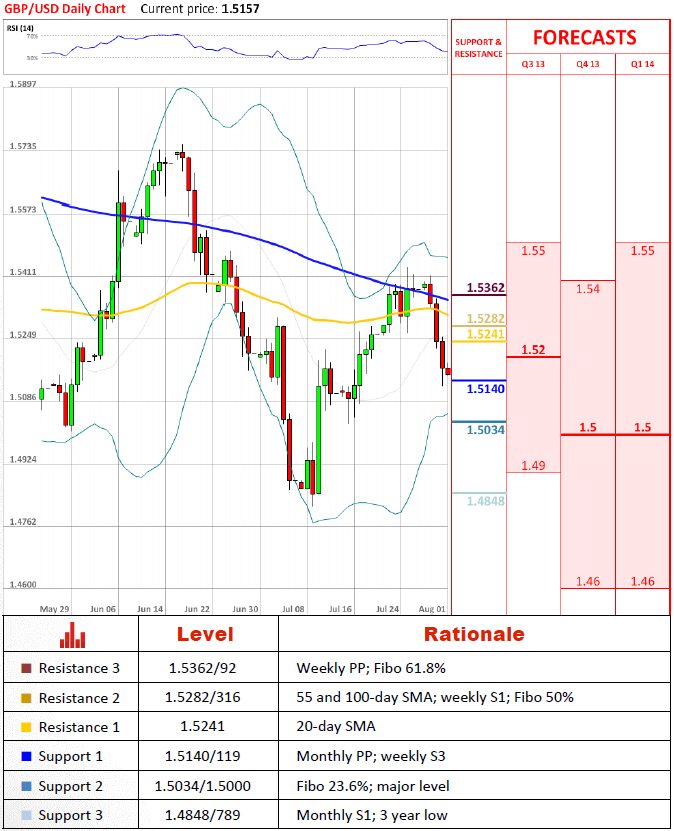Click the level cell 1.4848/789
This screenshot has height=831, width=674.
(202, 815)
